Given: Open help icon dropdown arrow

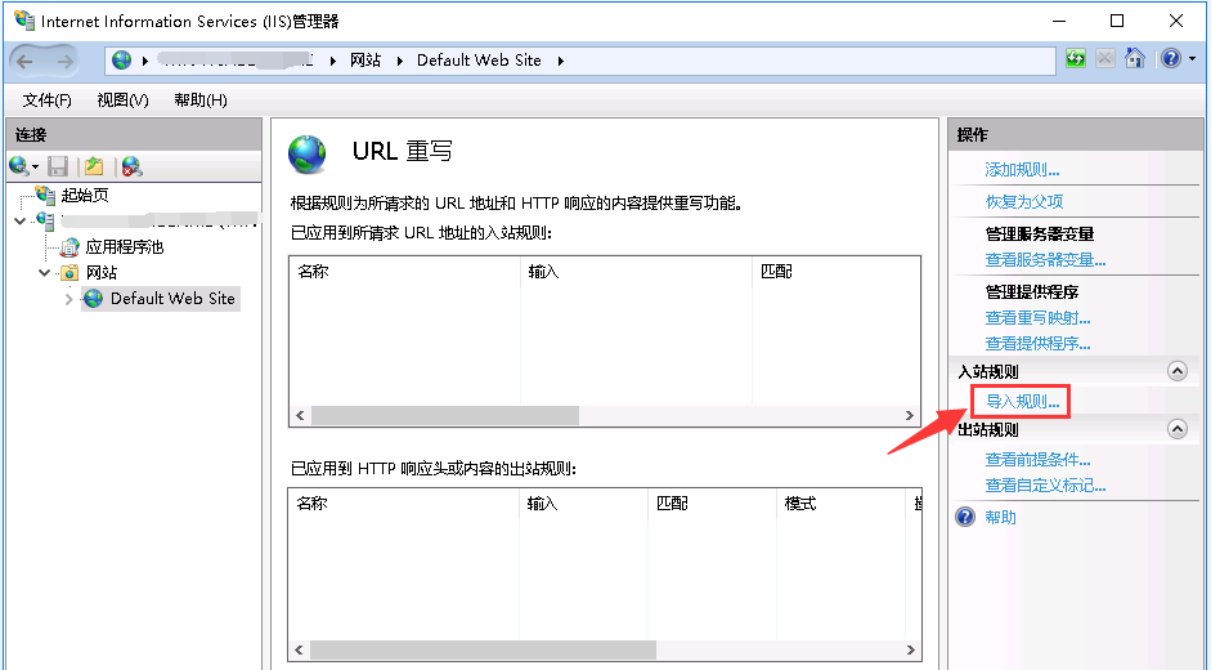Looking at the screenshot, I should (1192, 60).
